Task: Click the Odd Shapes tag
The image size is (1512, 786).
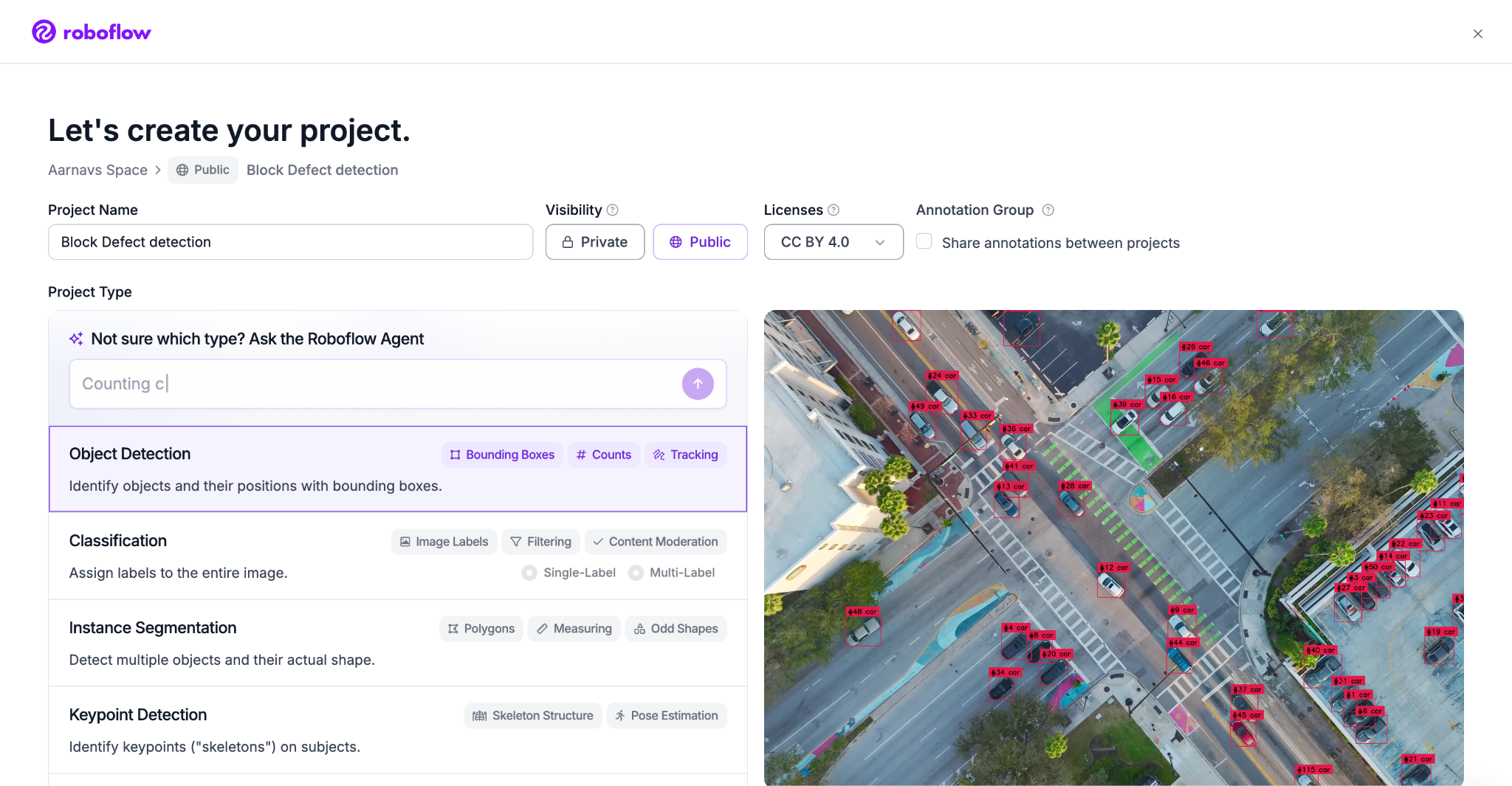Action: click(x=676, y=629)
